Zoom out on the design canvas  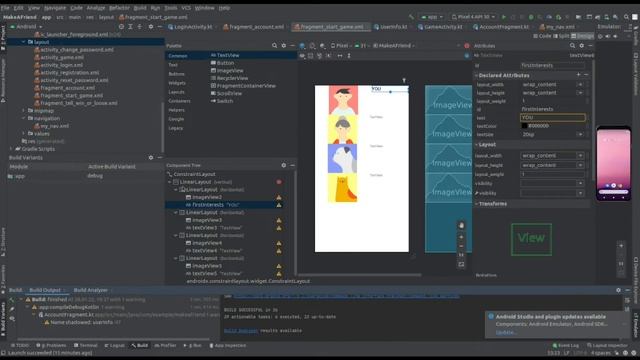(461, 246)
